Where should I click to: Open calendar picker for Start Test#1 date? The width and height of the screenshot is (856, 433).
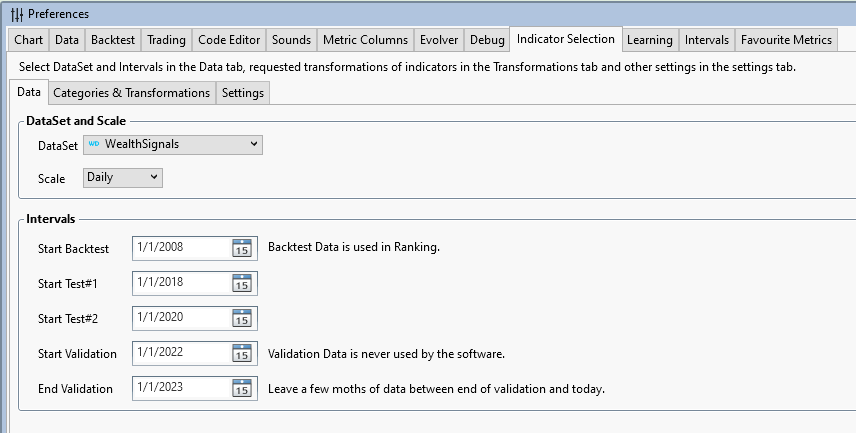242,283
